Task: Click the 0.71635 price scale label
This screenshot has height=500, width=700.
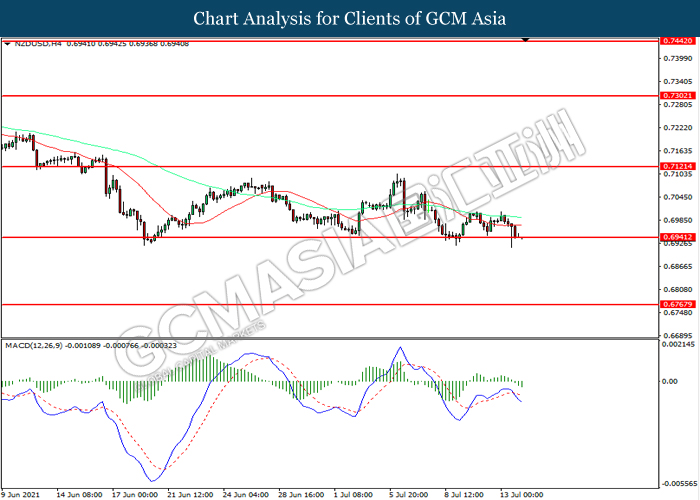Action: click(x=678, y=151)
